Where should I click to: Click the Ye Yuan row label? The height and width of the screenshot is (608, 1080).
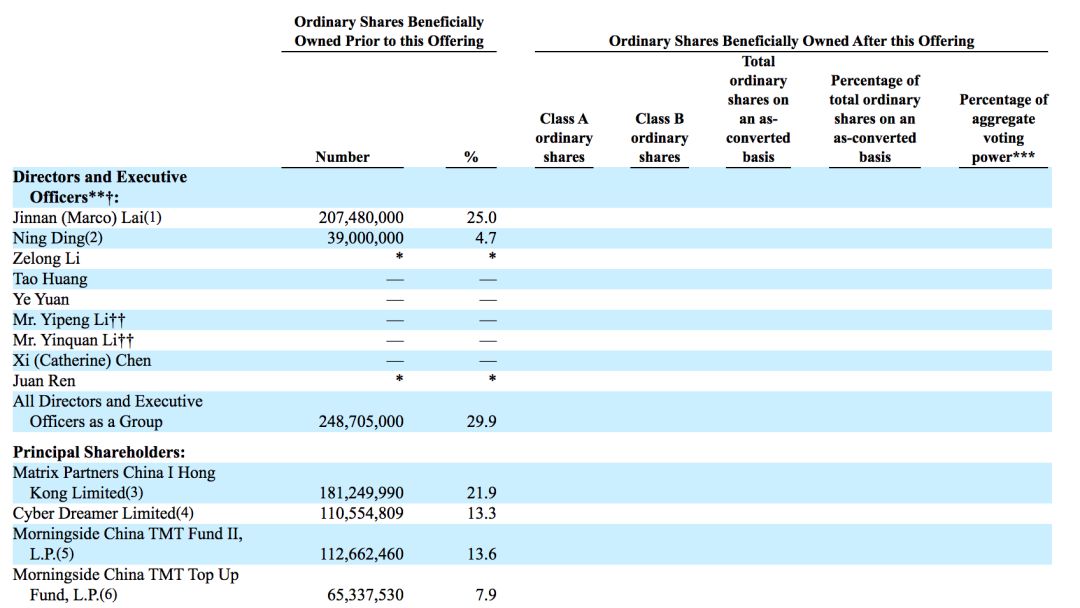[41, 299]
